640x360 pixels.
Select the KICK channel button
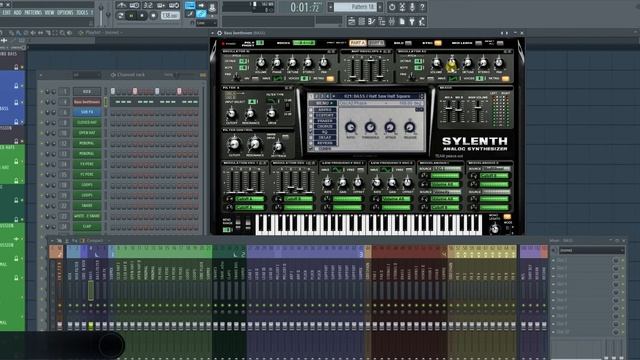point(87,91)
